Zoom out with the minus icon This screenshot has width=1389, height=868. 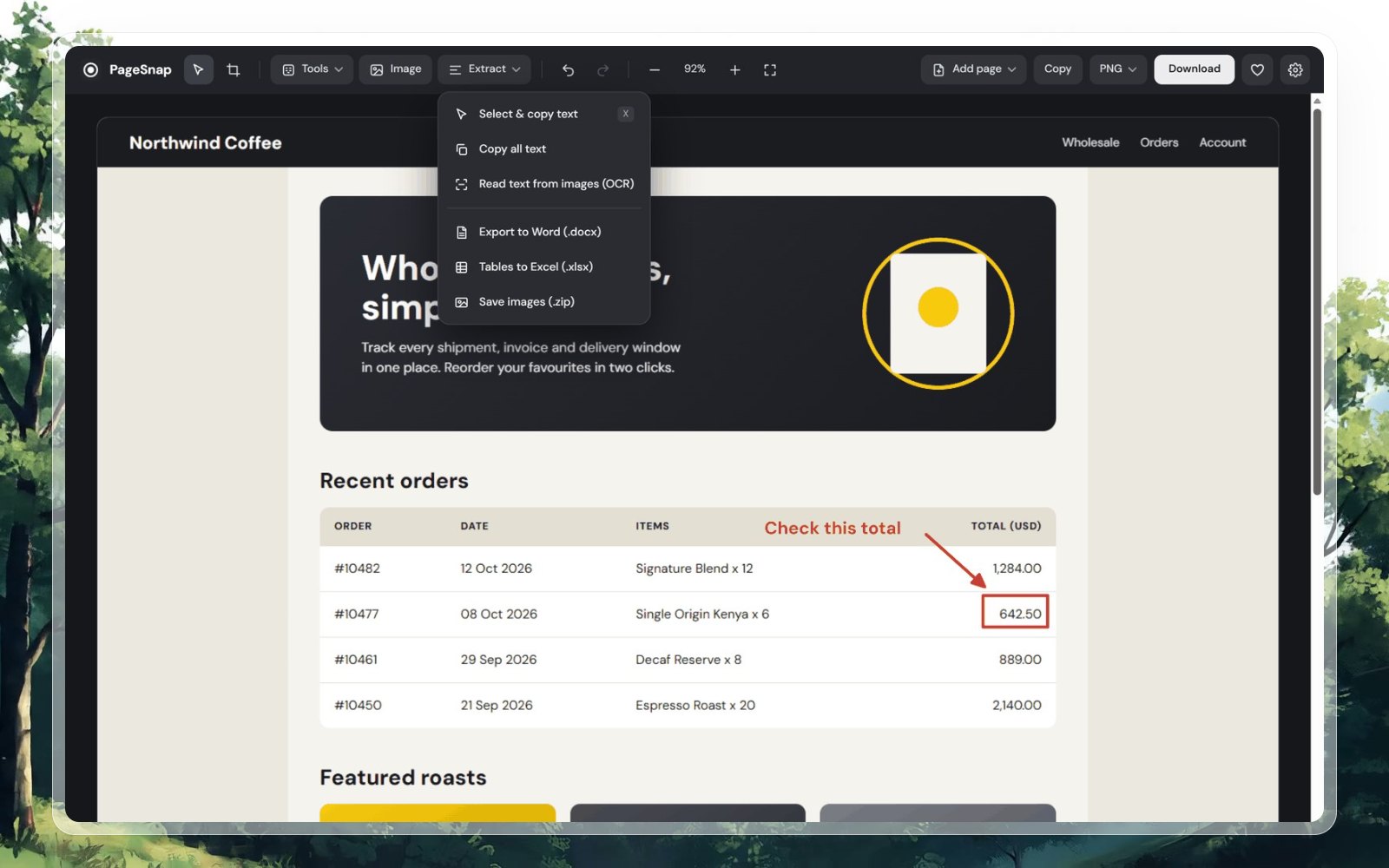pyautogui.click(x=655, y=69)
